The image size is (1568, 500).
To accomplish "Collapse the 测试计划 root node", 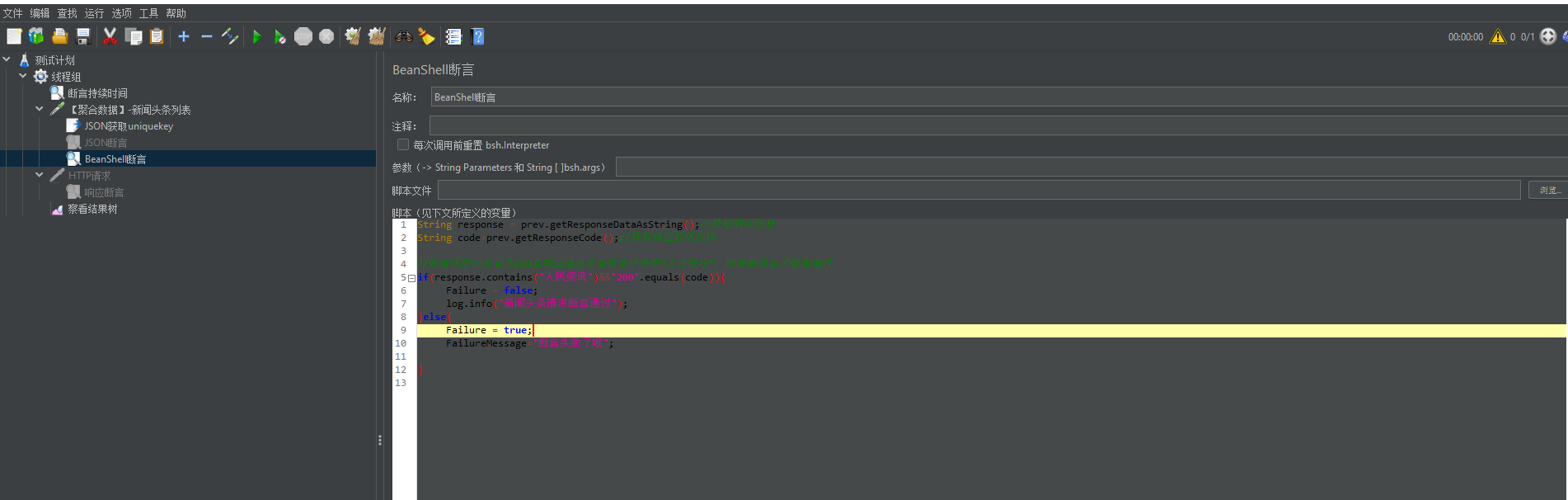I will [7, 59].
